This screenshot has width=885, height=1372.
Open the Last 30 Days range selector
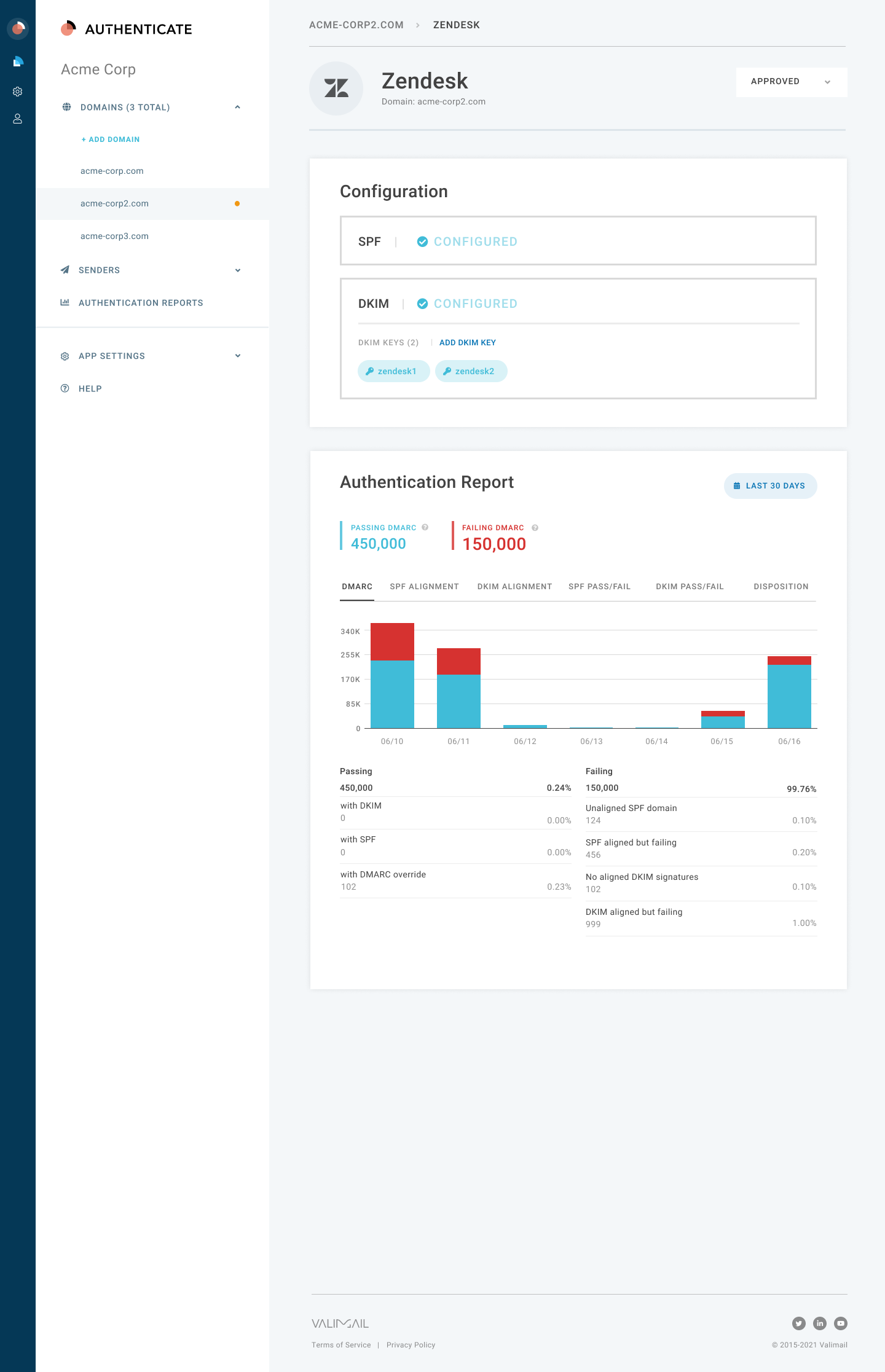click(x=770, y=486)
